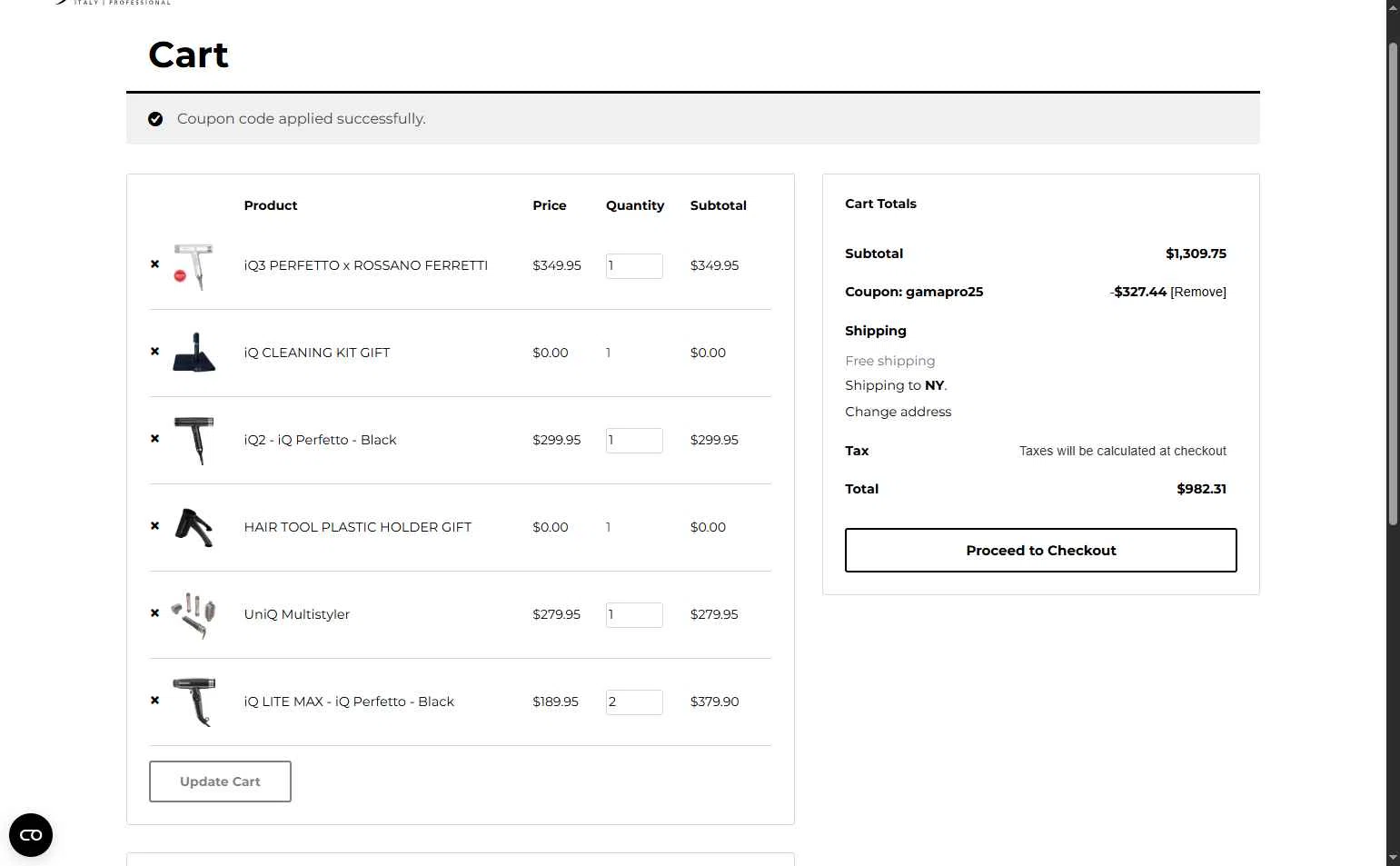This screenshot has width=1400, height=866.
Task: Click "Coupon code applied successfully." message
Action: click(301, 119)
